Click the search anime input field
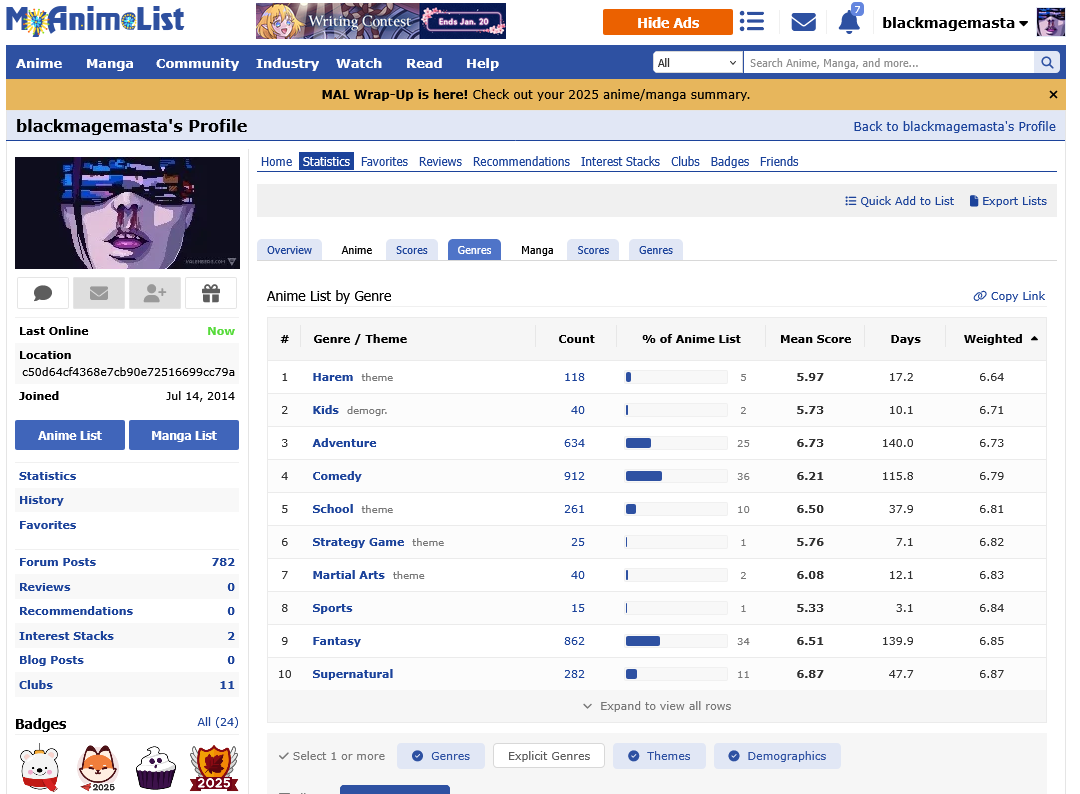The image size is (1080, 794). (888, 63)
